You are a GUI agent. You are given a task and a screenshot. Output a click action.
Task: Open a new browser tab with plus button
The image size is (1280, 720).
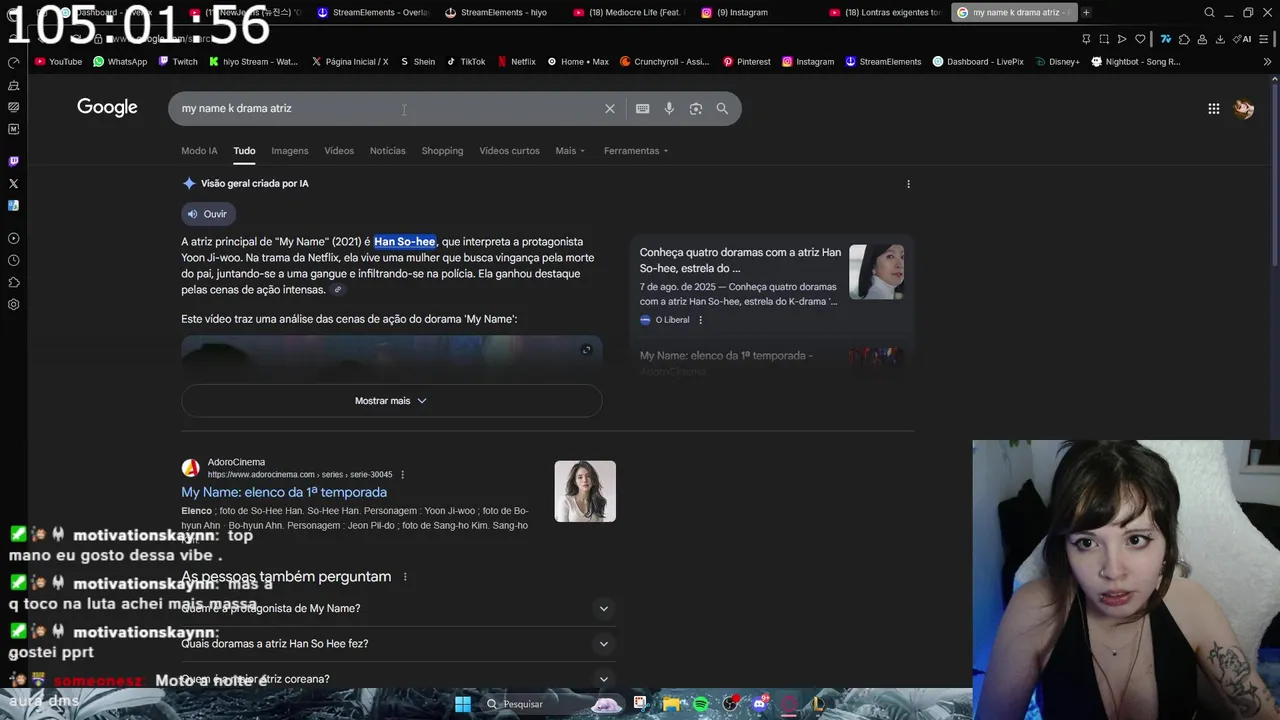pos(1086,13)
